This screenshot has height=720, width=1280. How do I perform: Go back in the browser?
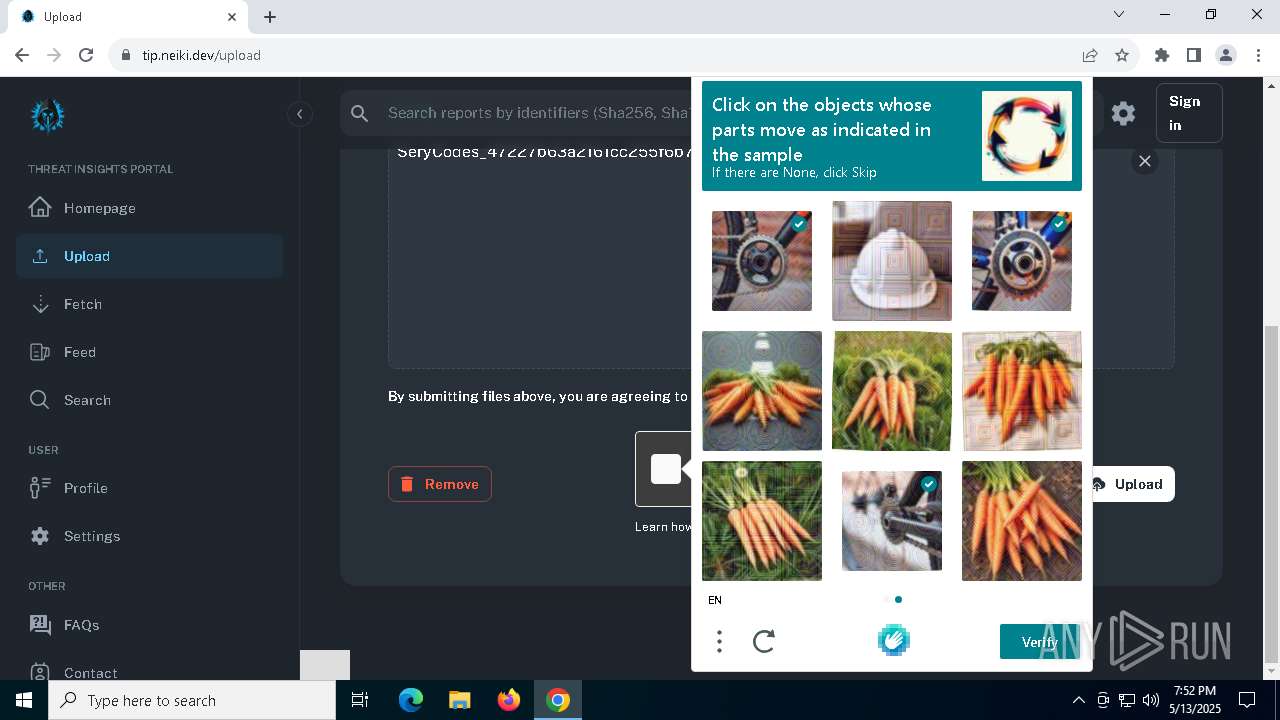point(22,55)
